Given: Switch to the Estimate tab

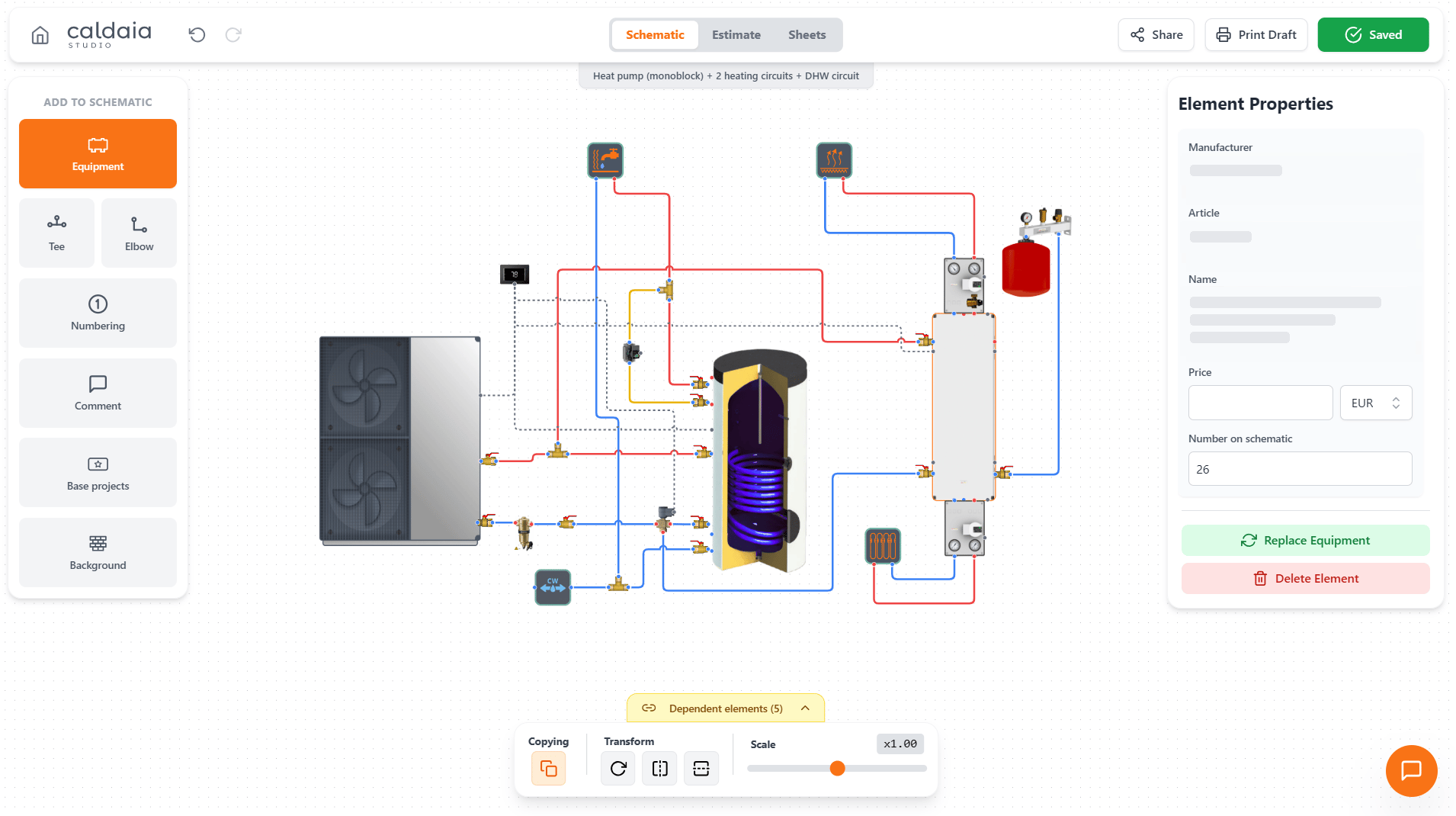Looking at the screenshot, I should pyautogui.click(x=736, y=35).
